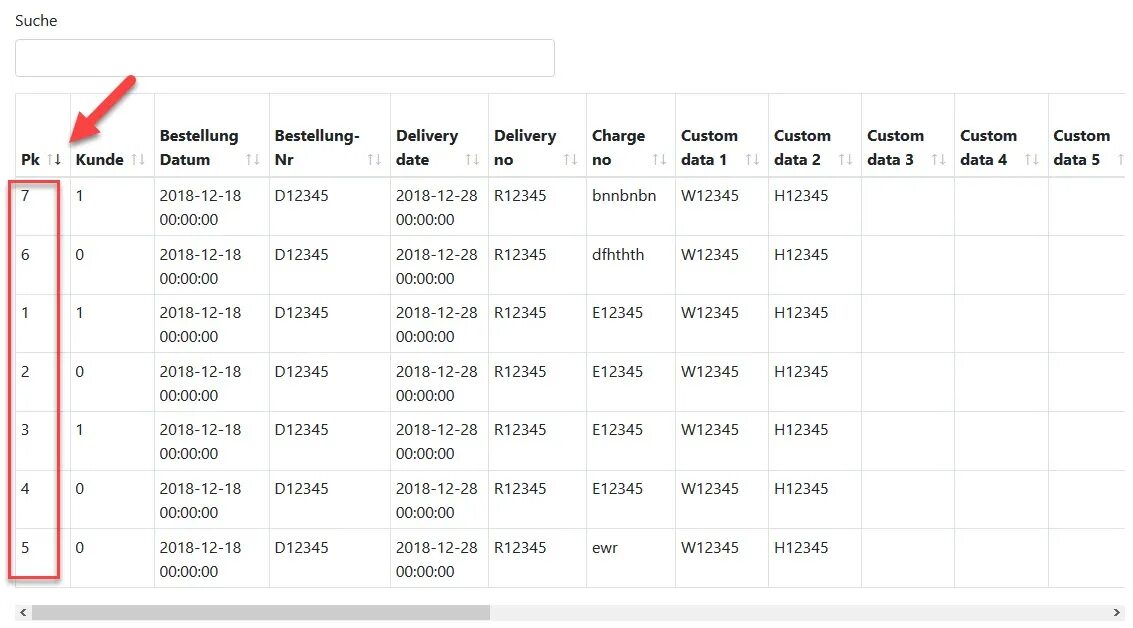Click Custom data 2 sort icon
Viewport: 1133px width, 628px height.
[x=845, y=160]
